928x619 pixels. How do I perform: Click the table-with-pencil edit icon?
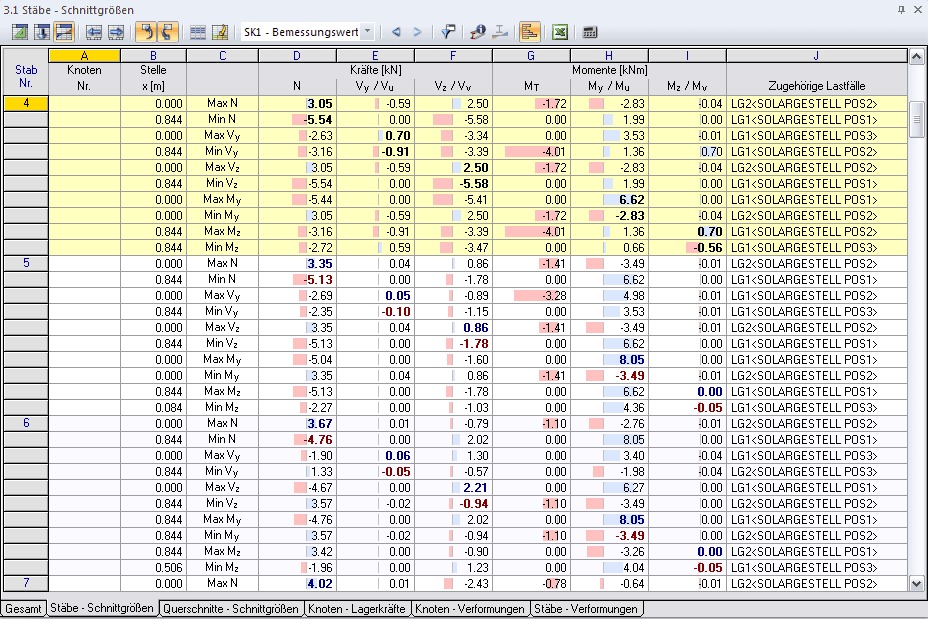pyautogui.click(x=220, y=32)
